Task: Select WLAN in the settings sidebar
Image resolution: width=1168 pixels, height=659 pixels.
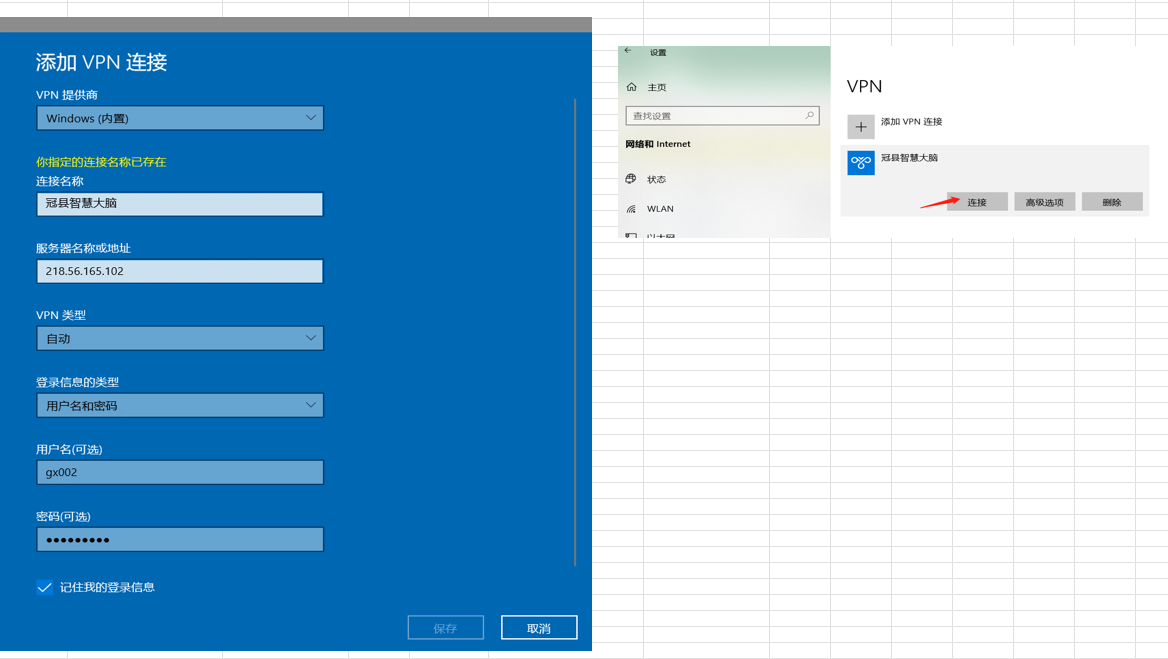Action: (660, 209)
